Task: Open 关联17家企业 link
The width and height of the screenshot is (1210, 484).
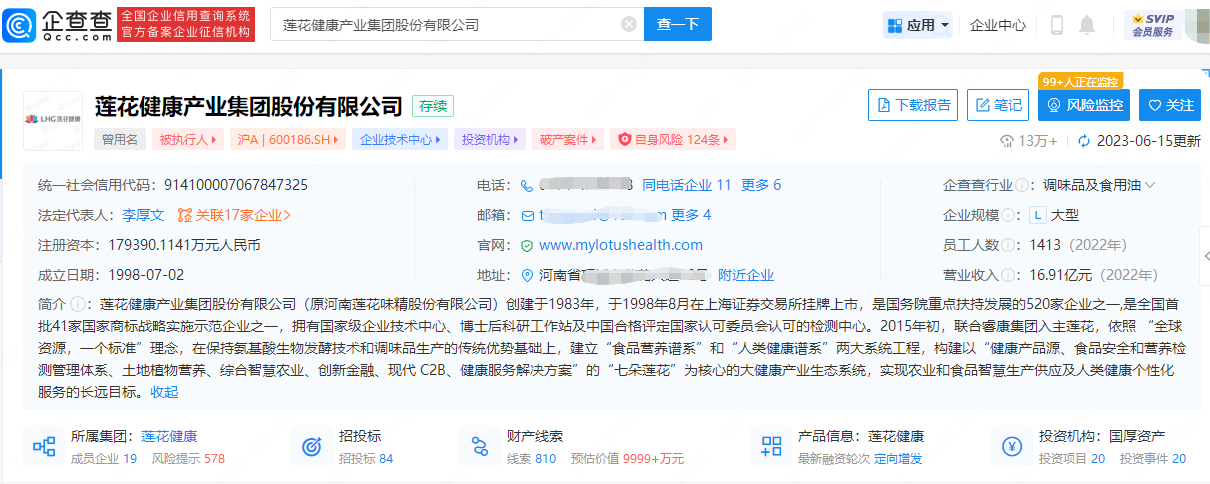Action: coord(234,215)
